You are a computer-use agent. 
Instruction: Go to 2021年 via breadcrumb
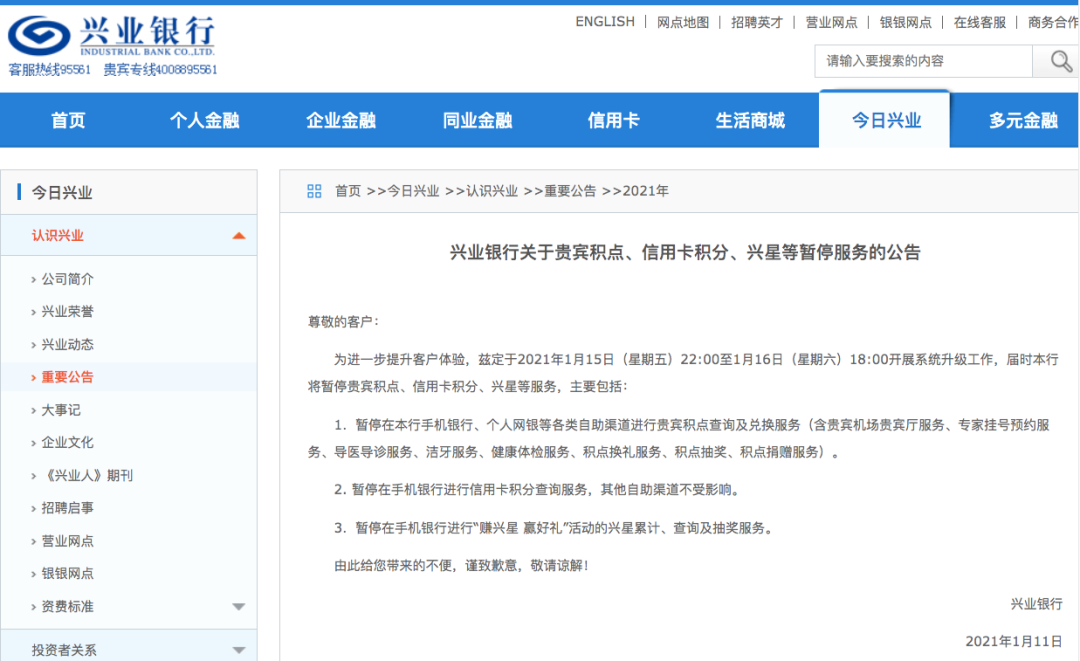(x=645, y=191)
